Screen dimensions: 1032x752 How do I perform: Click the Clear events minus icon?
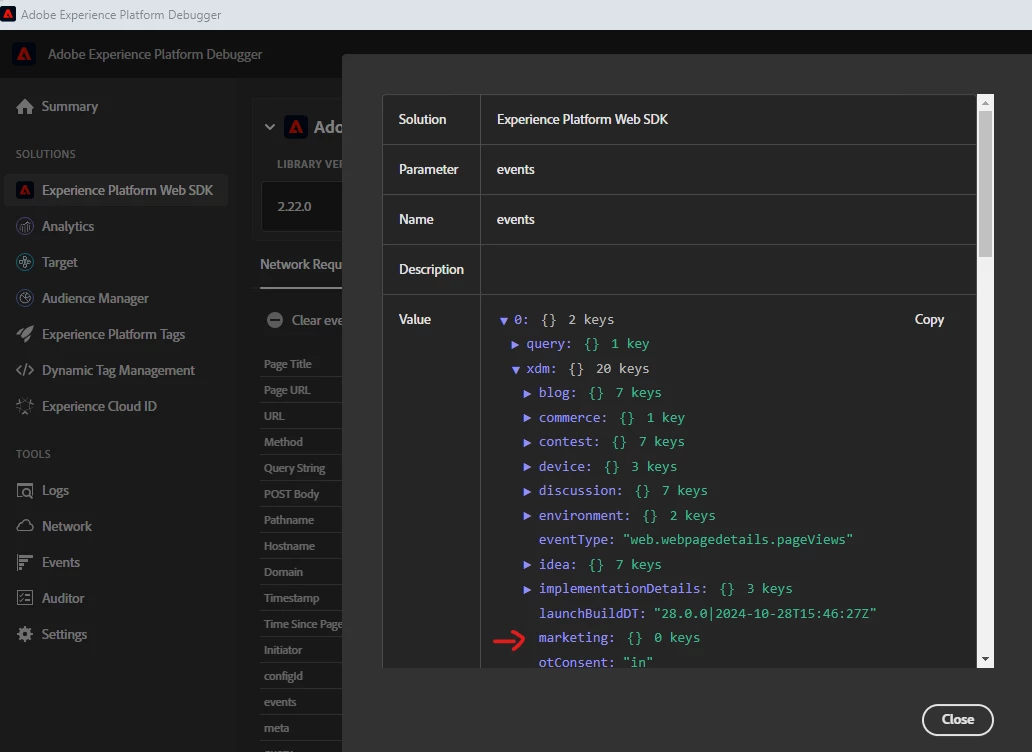[x=274, y=320]
